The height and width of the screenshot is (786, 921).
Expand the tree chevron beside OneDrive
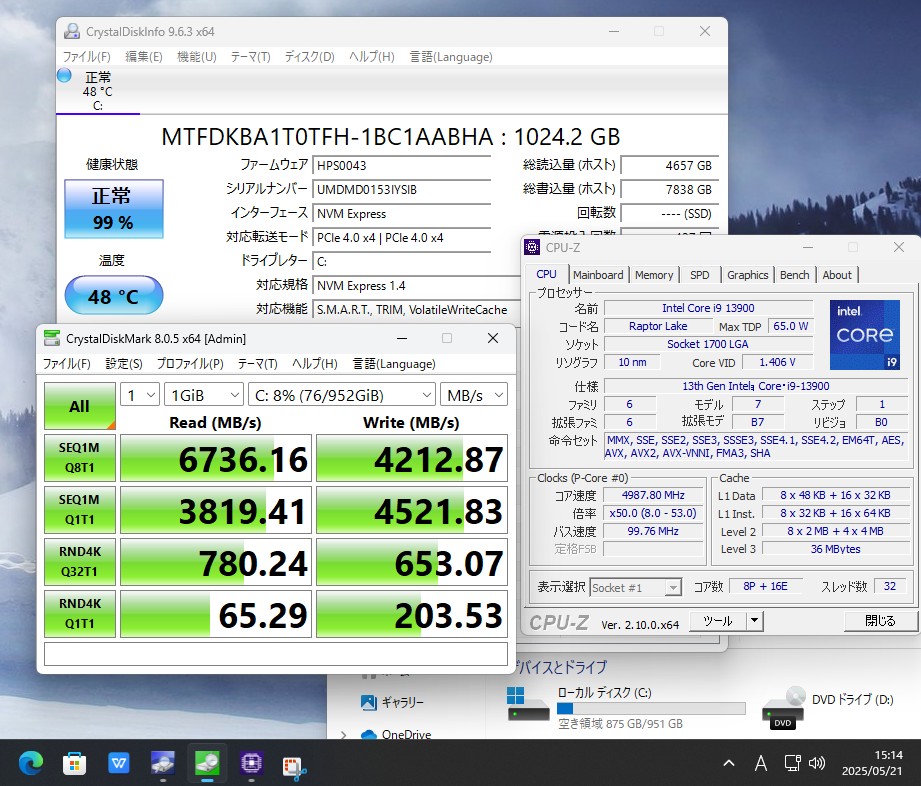tap(344, 735)
